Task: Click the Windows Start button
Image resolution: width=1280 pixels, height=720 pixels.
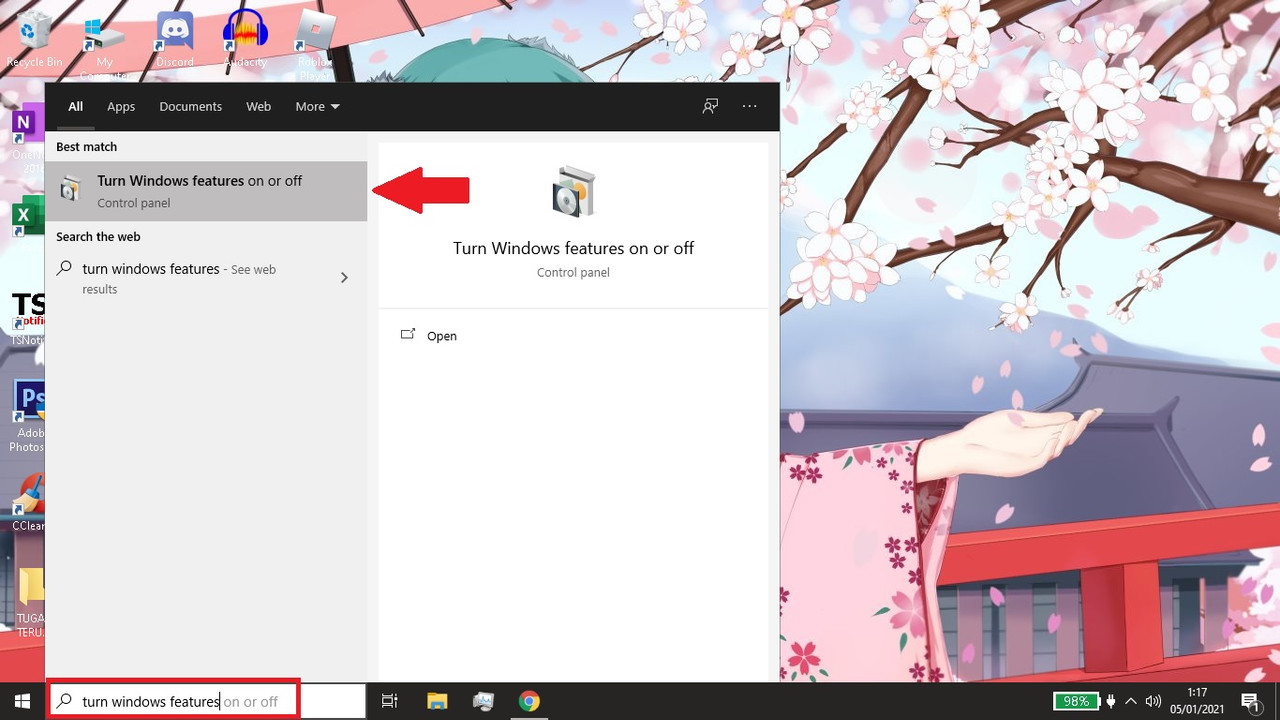Action: pyautogui.click(x=22, y=701)
